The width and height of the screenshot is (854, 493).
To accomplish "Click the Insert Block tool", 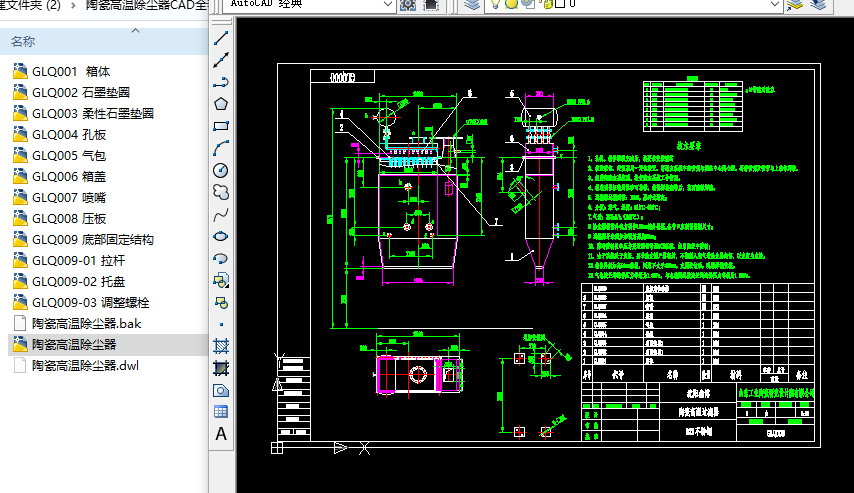I will [x=221, y=281].
